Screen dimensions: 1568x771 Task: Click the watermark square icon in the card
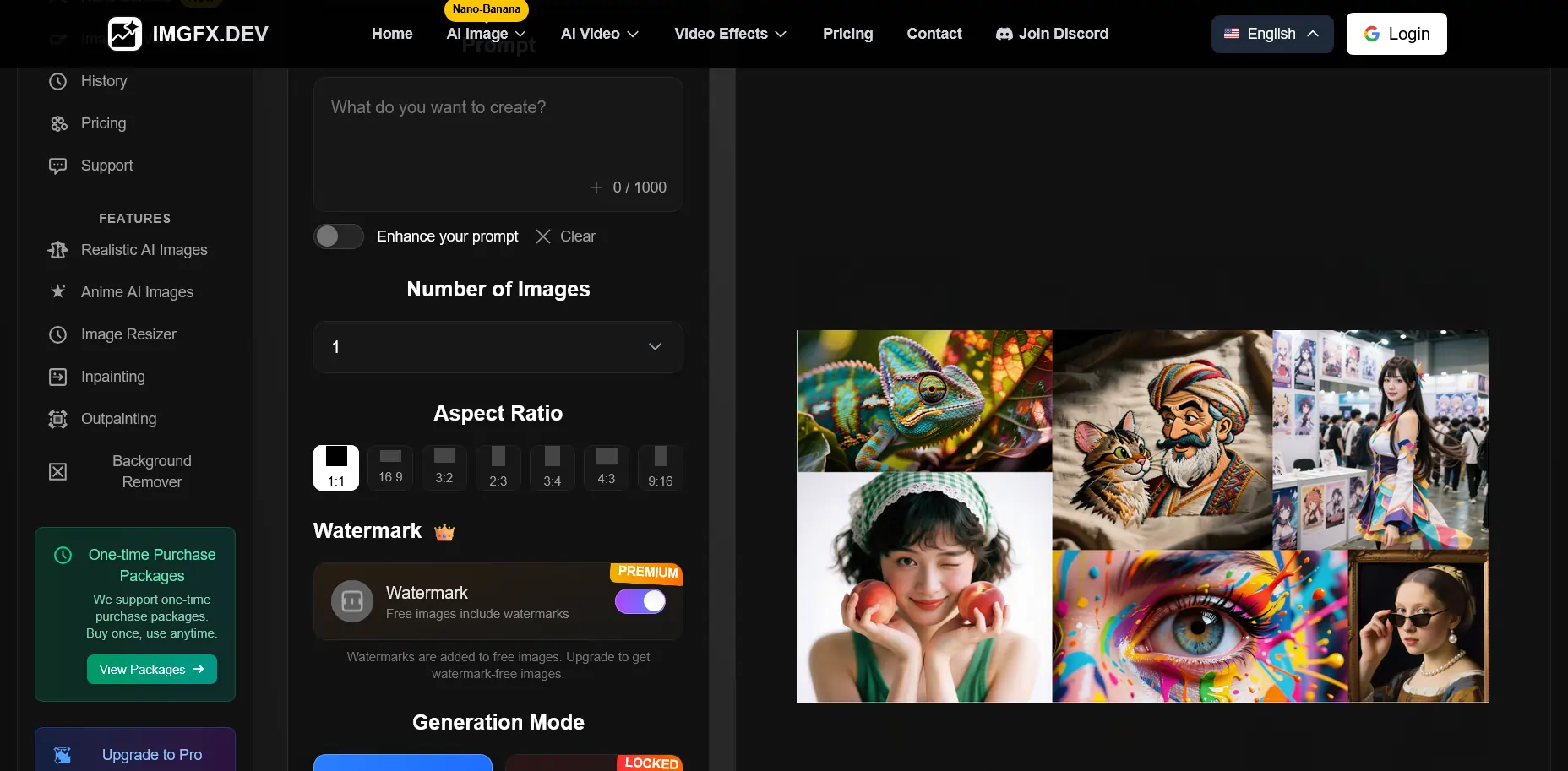point(352,601)
